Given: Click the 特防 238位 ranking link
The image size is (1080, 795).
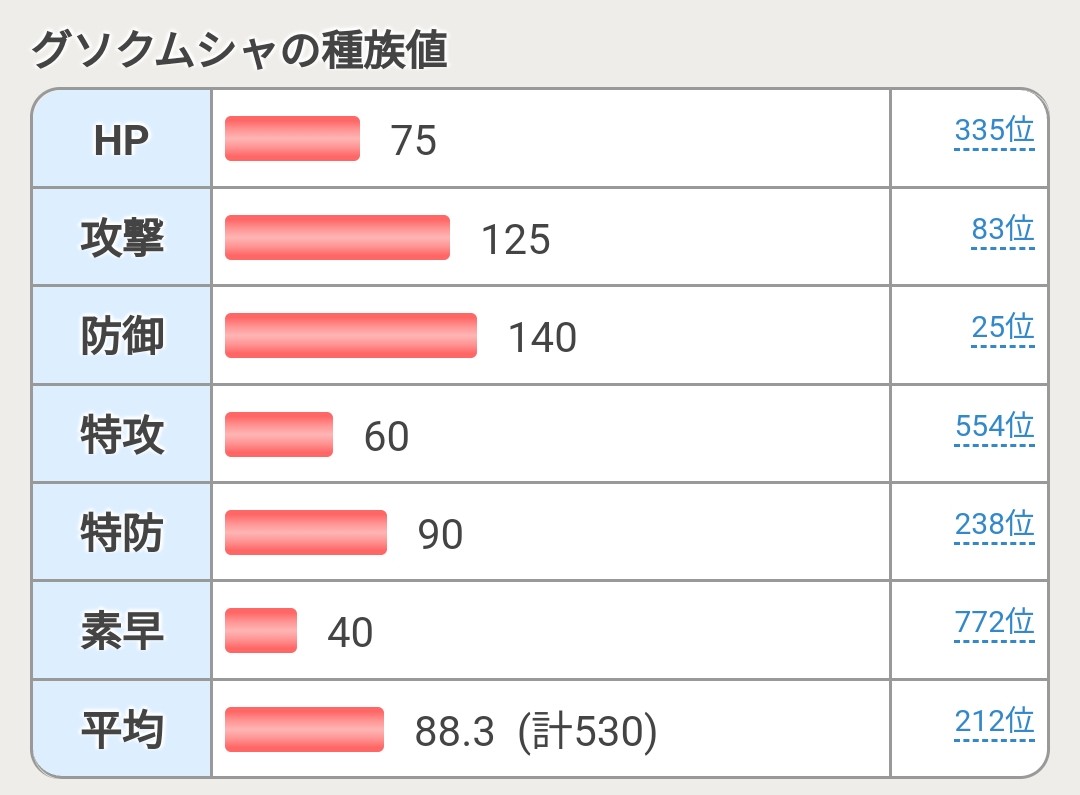Looking at the screenshot, I should 994,524.
